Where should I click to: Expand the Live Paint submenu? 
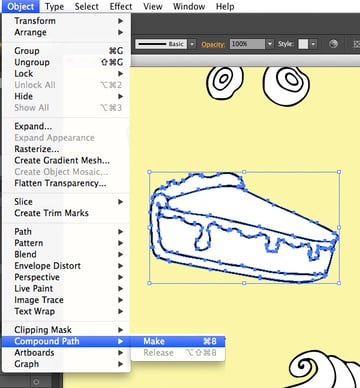point(66,288)
